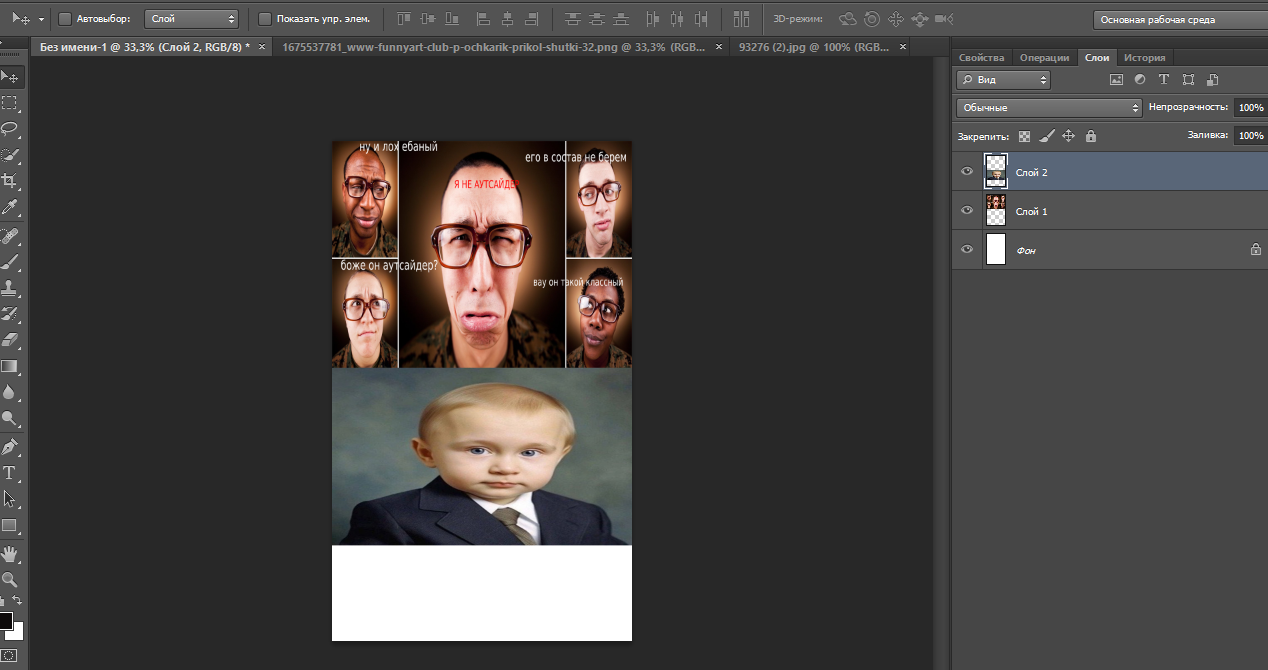Filter layers by type layers icon
Image resolution: width=1268 pixels, height=670 pixels.
(x=1164, y=80)
